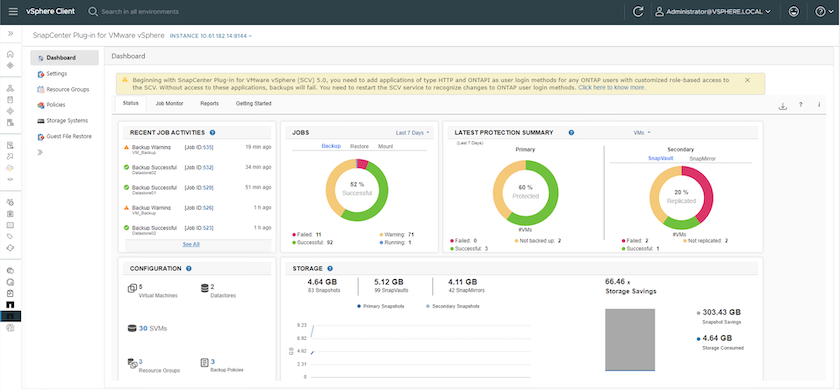This screenshot has height=390, width=840.
Task: Open the 3 Backup Policies count link
Action: coord(212,362)
